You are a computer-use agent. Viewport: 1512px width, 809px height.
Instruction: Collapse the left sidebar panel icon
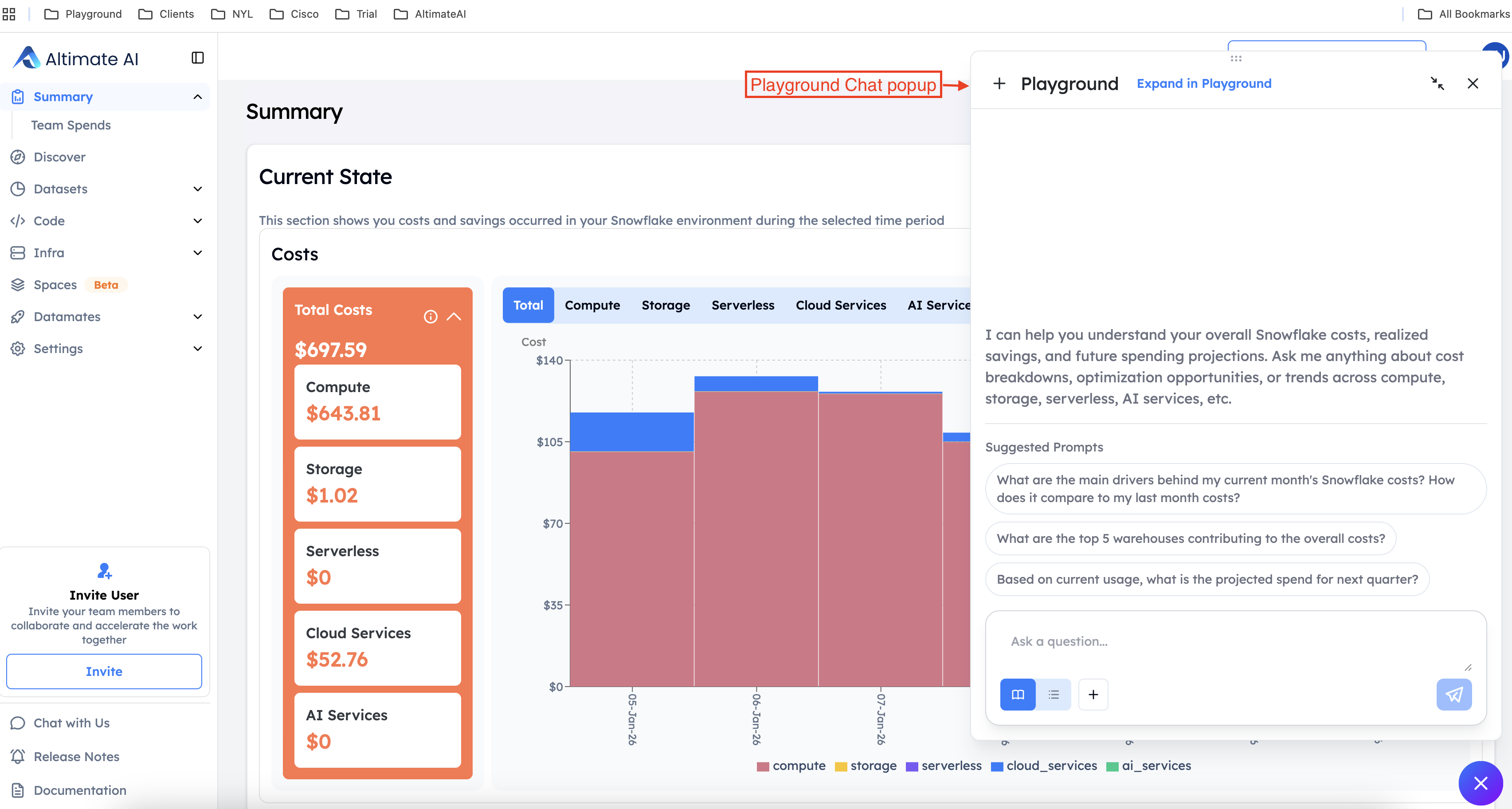point(197,58)
